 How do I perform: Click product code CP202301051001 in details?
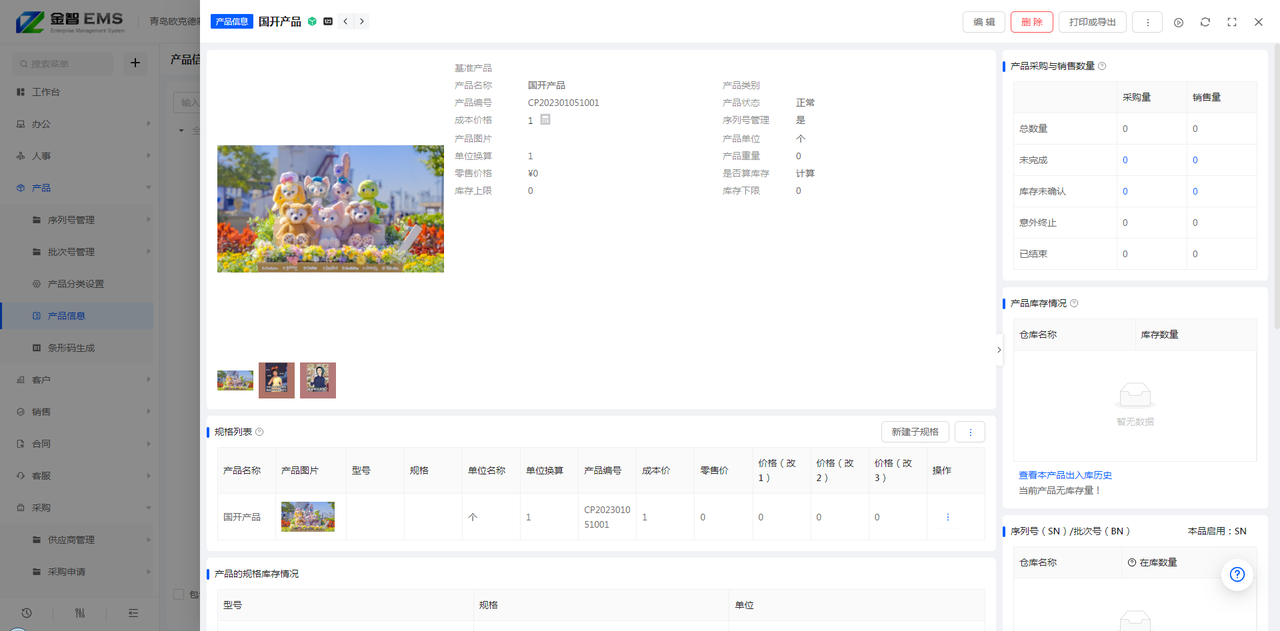click(x=564, y=102)
